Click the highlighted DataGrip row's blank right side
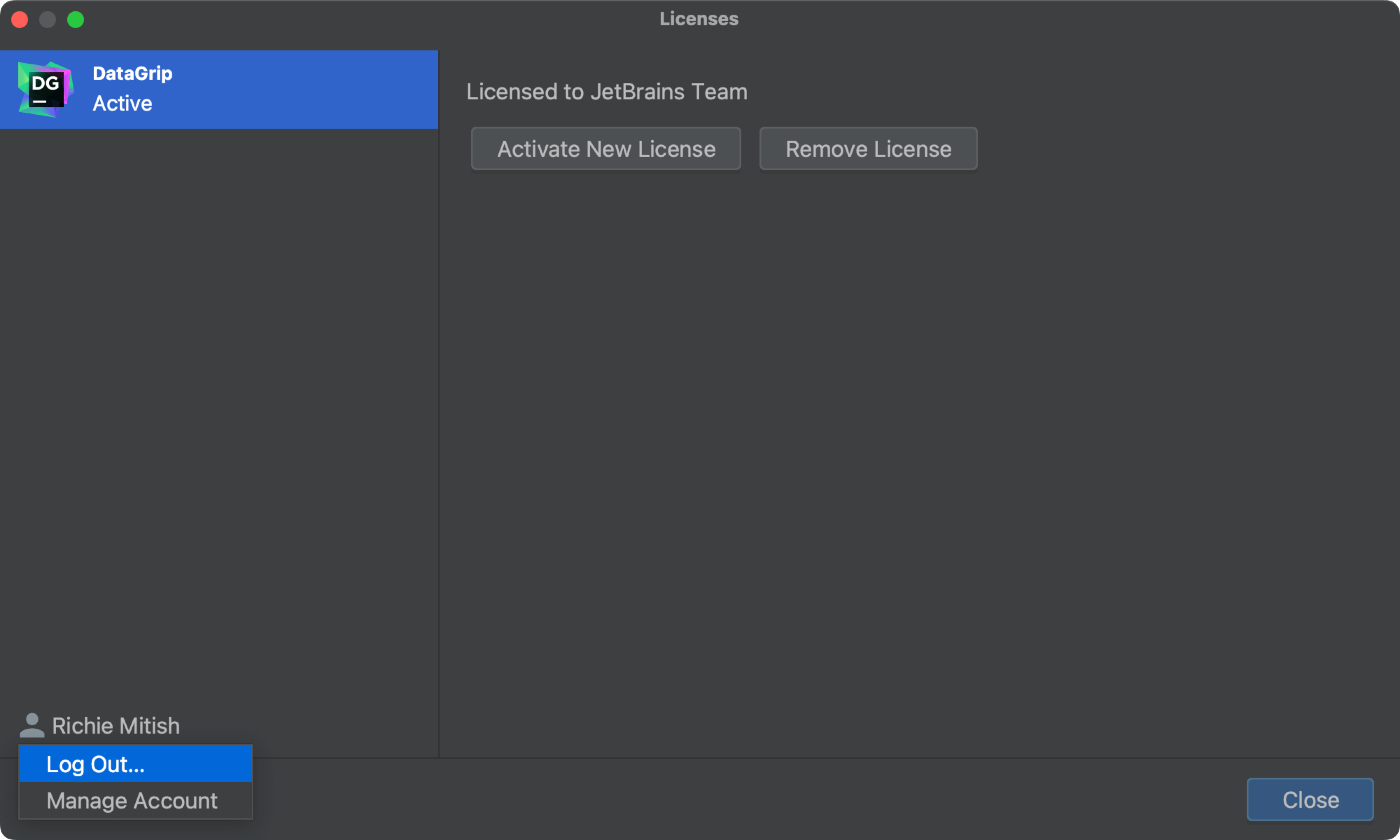Viewport: 1400px width, 840px height. click(x=339, y=90)
